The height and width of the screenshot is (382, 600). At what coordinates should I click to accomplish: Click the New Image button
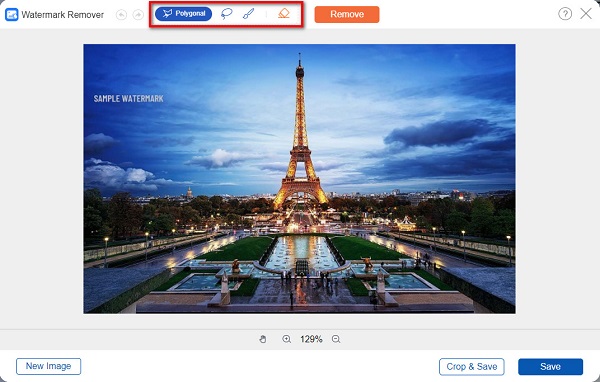click(x=49, y=366)
